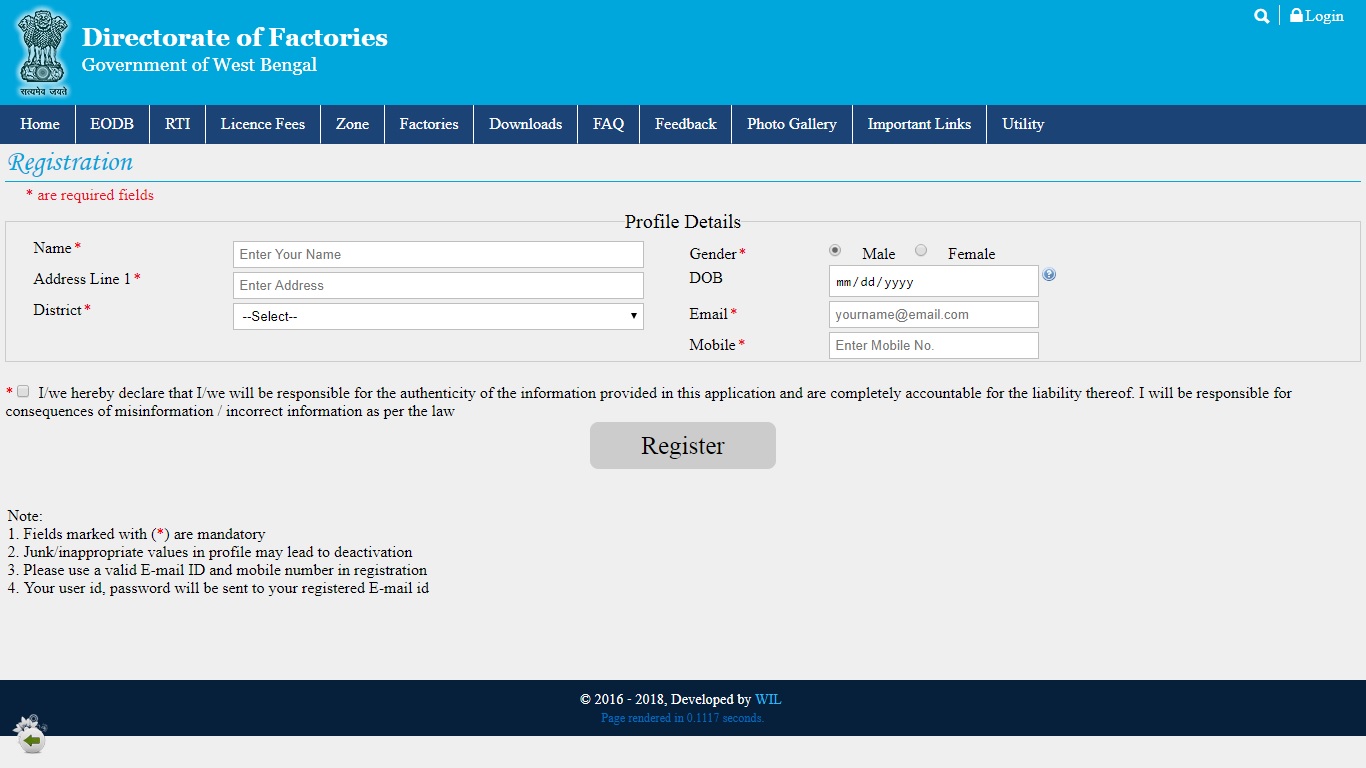
Task: Open the DOB date picker field
Action: tap(932, 281)
